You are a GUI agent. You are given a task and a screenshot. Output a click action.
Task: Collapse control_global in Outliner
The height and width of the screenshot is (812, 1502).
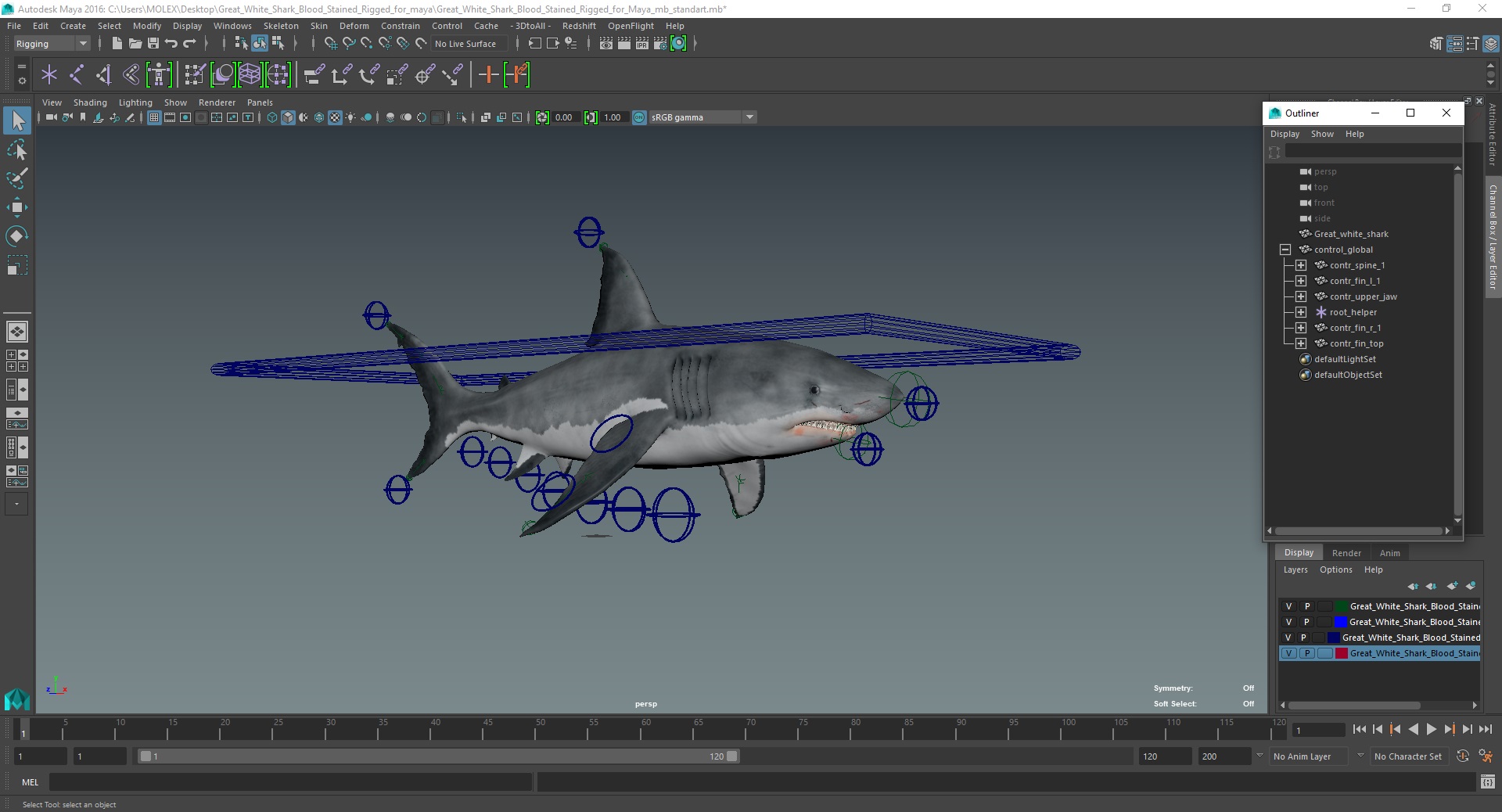coord(1285,250)
